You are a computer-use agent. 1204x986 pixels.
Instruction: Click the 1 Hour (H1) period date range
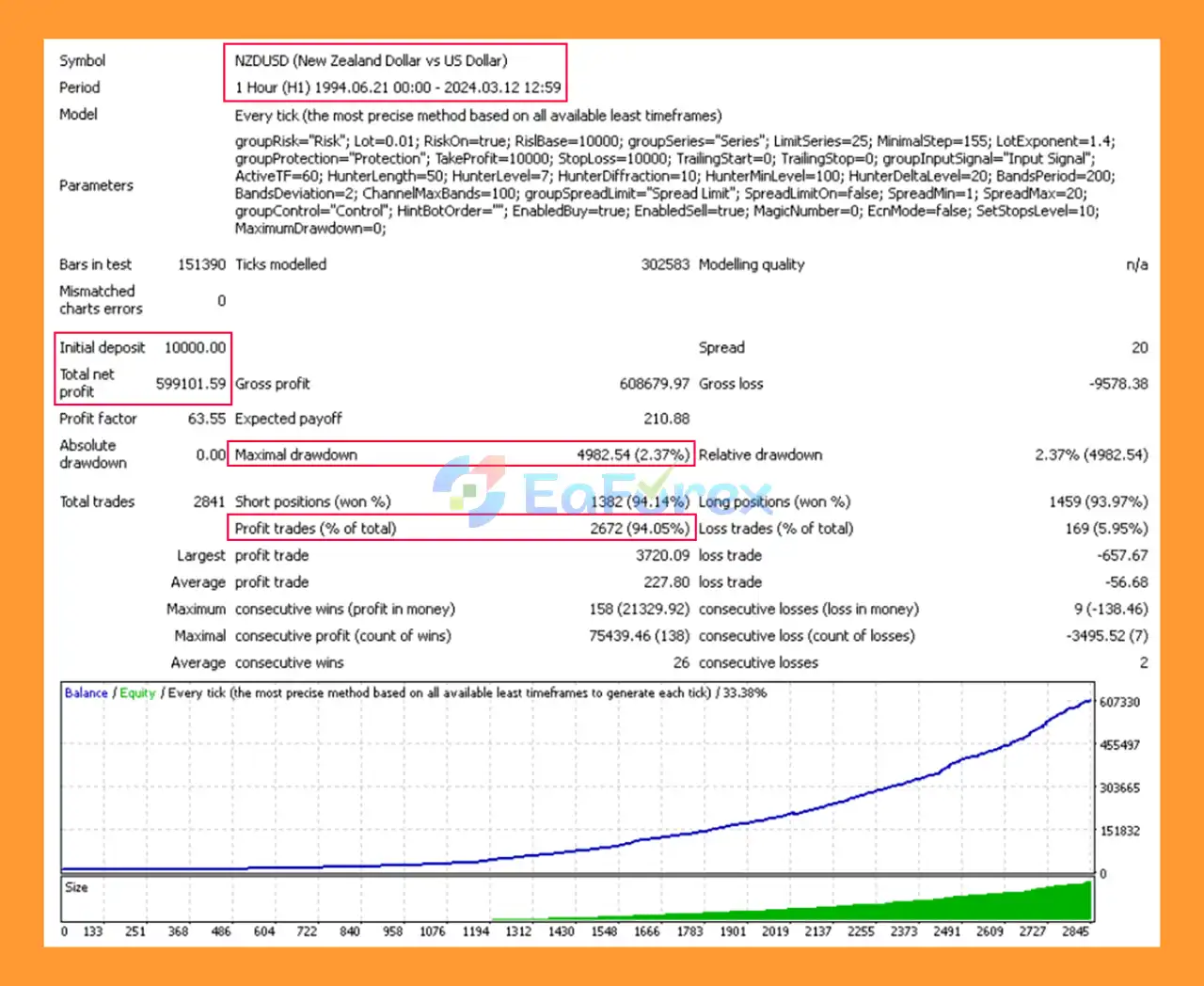pos(397,87)
